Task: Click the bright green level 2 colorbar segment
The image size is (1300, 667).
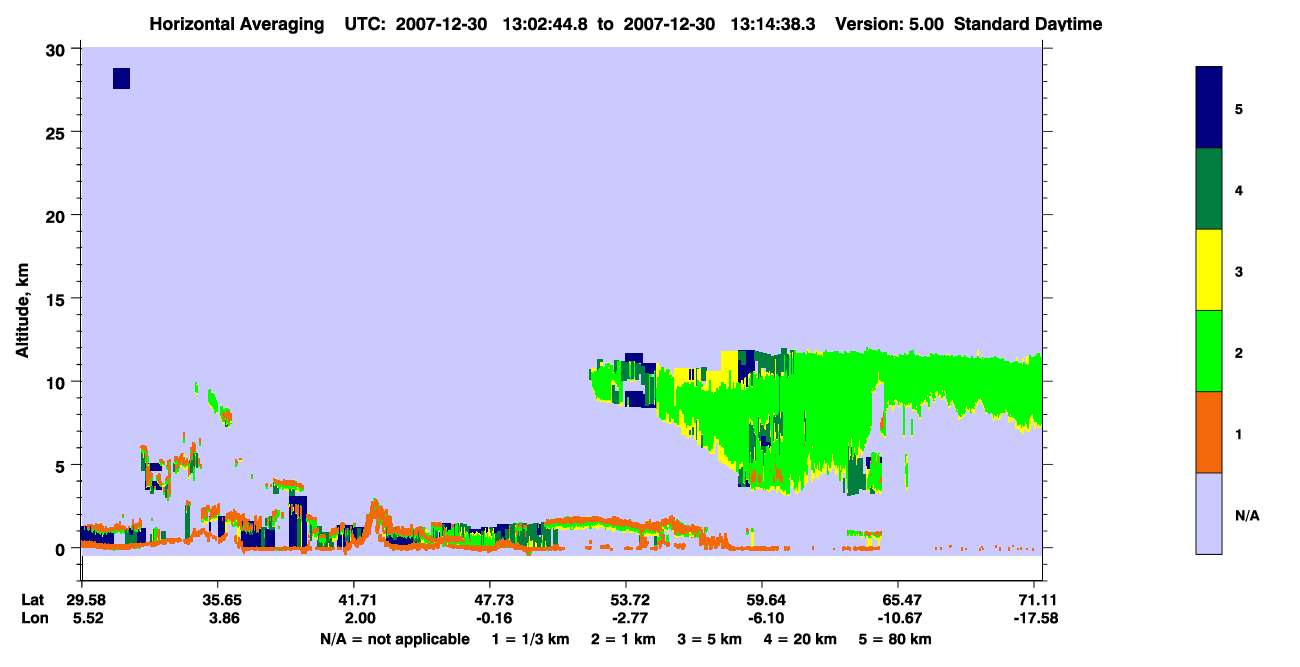Action: (1209, 351)
